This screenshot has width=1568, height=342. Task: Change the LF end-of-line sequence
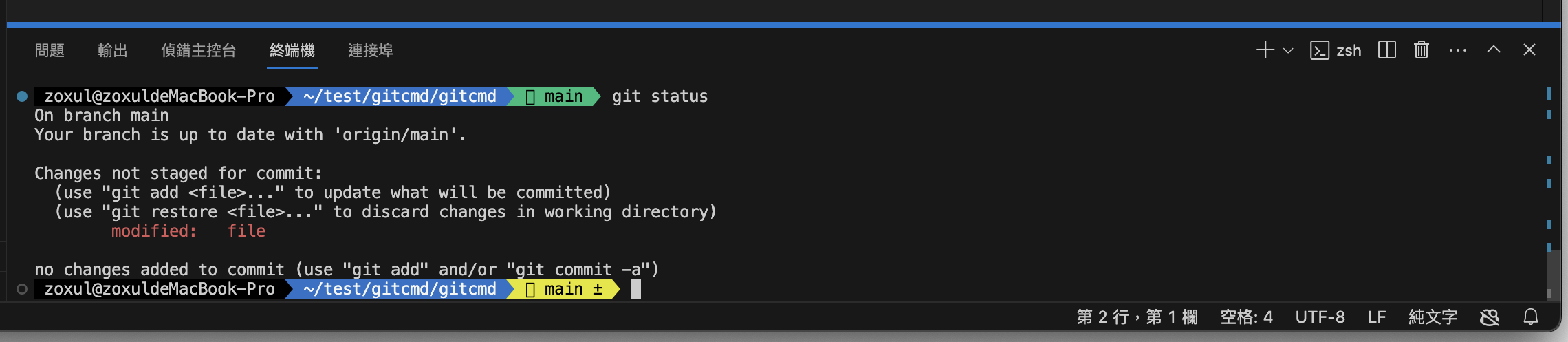[1376, 317]
